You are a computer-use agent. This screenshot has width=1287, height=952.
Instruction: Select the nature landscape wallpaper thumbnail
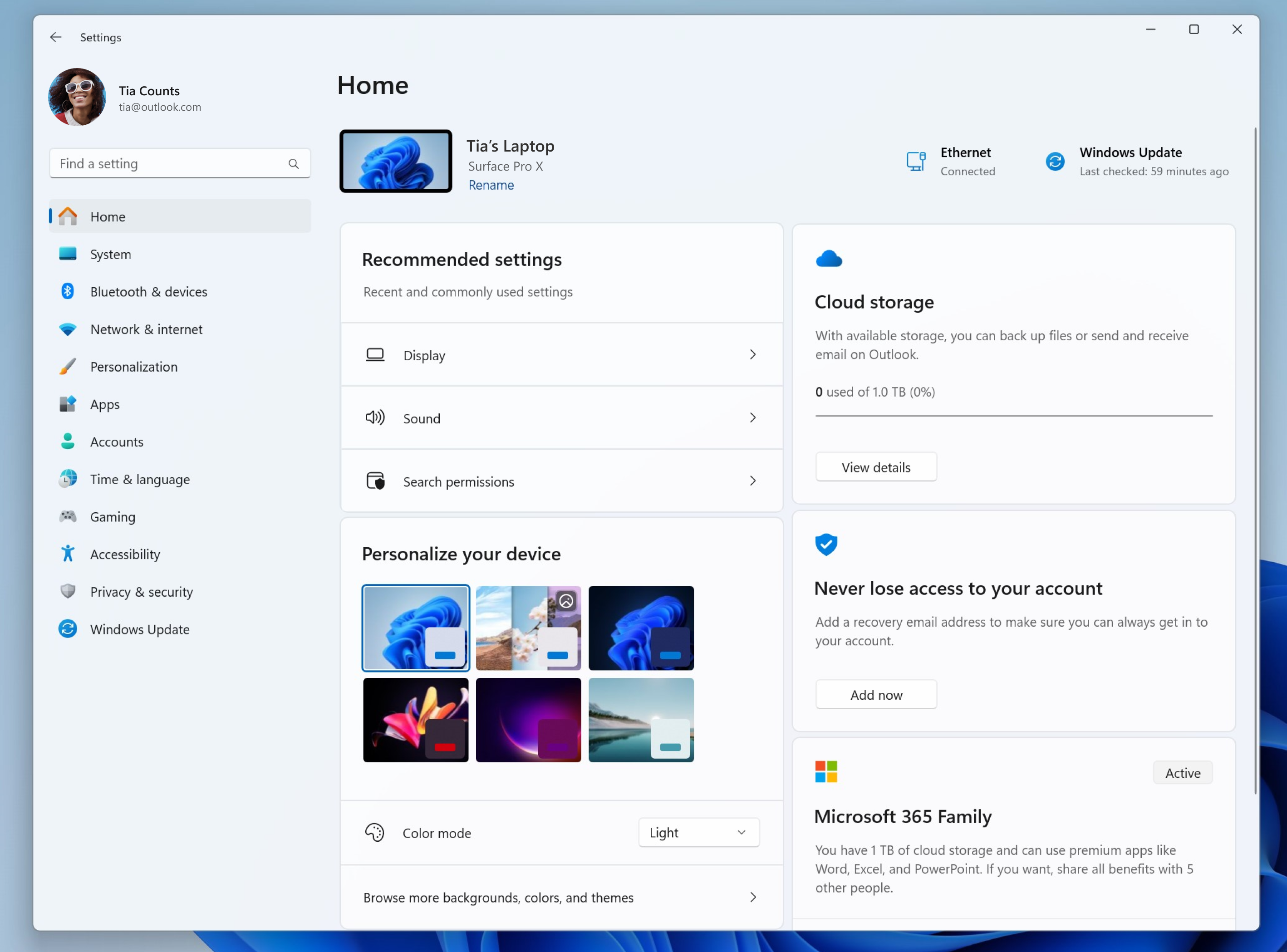point(640,720)
